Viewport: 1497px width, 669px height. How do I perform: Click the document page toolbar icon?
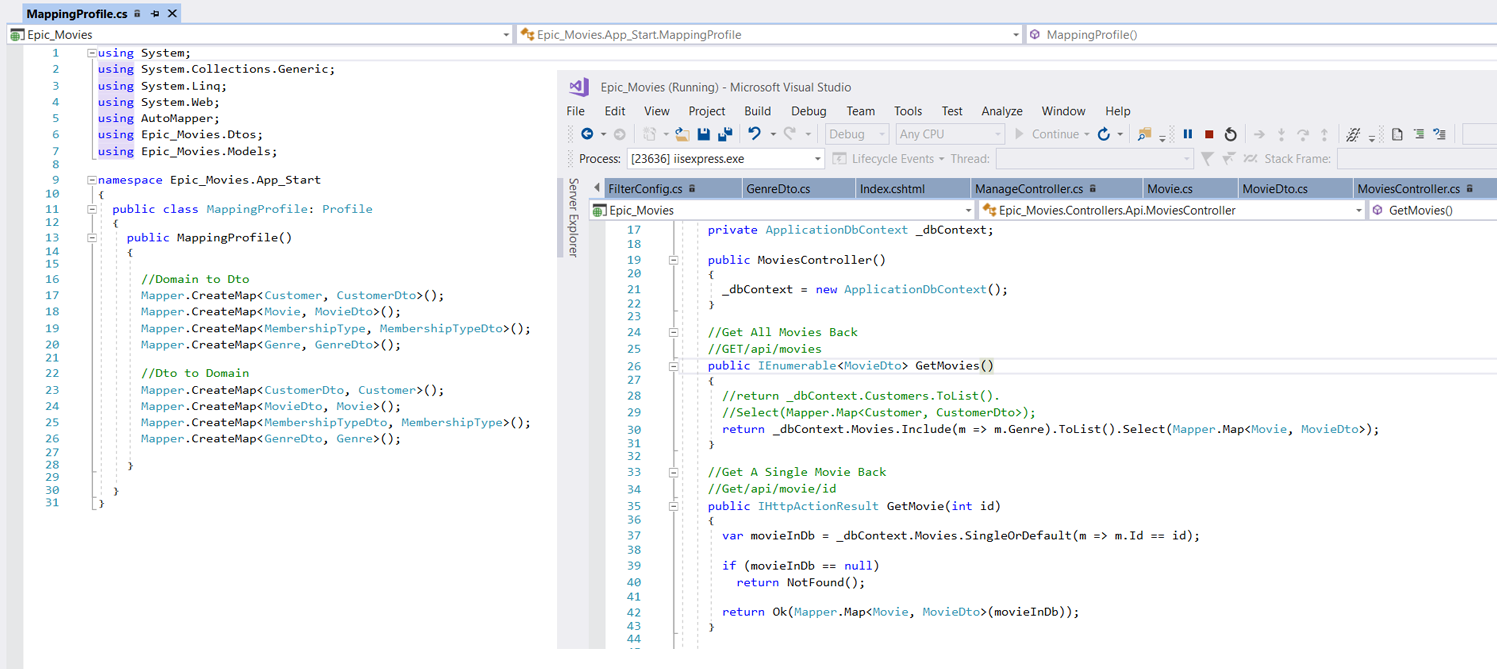click(1398, 134)
